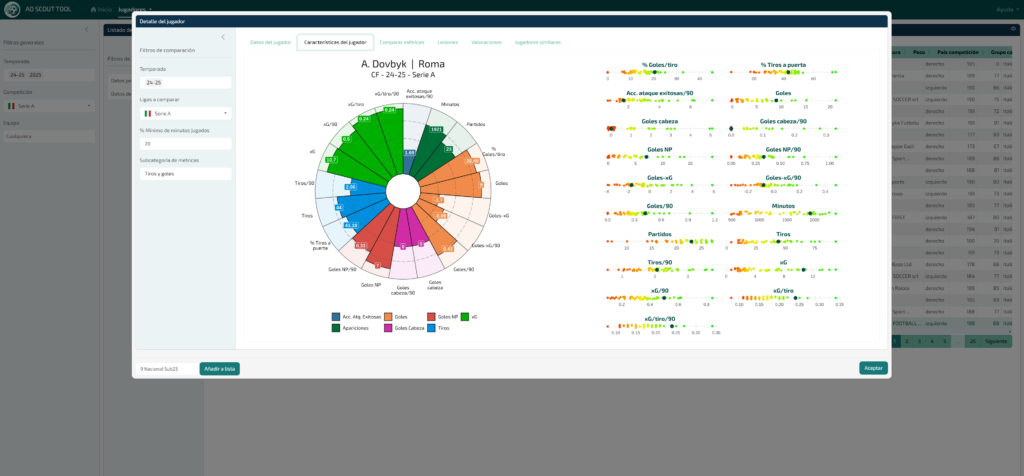Open the Jugadores menu in top bar
The width and height of the screenshot is (1024, 476).
click(135, 10)
